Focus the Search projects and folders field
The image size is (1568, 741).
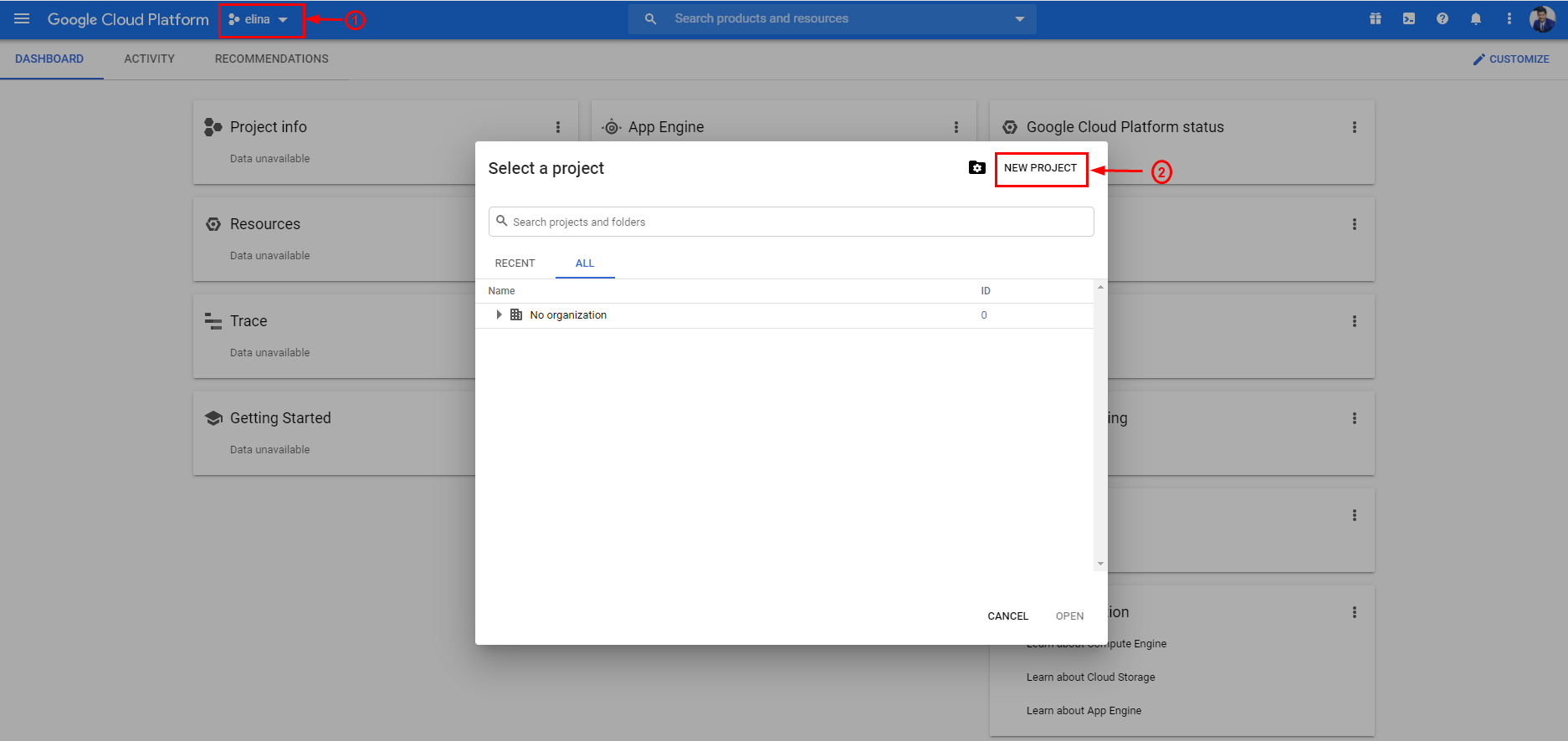tap(791, 222)
